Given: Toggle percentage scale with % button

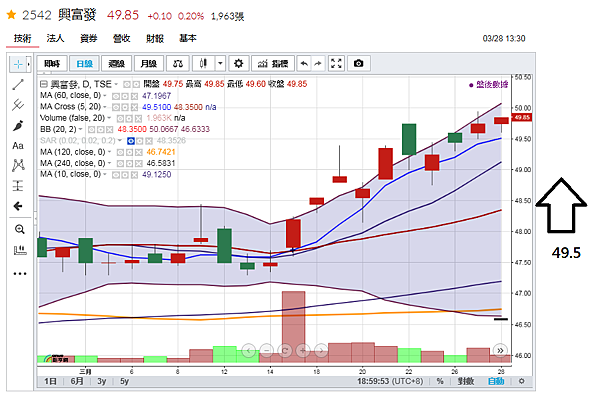Looking at the screenshot, I should pyautogui.click(x=440, y=381).
